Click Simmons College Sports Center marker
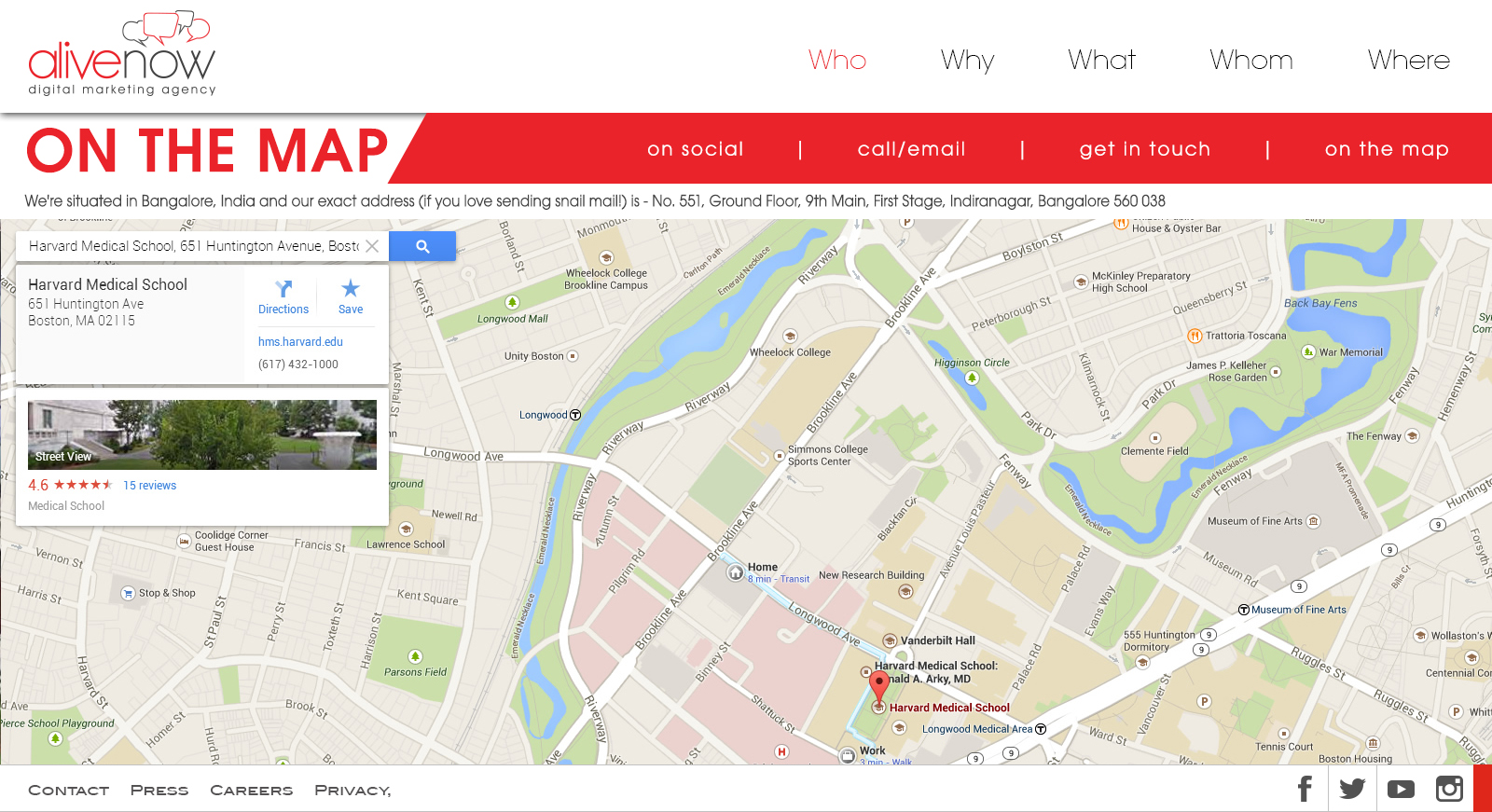Image resolution: width=1492 pixels, height=812 pixels. (780, 456)
